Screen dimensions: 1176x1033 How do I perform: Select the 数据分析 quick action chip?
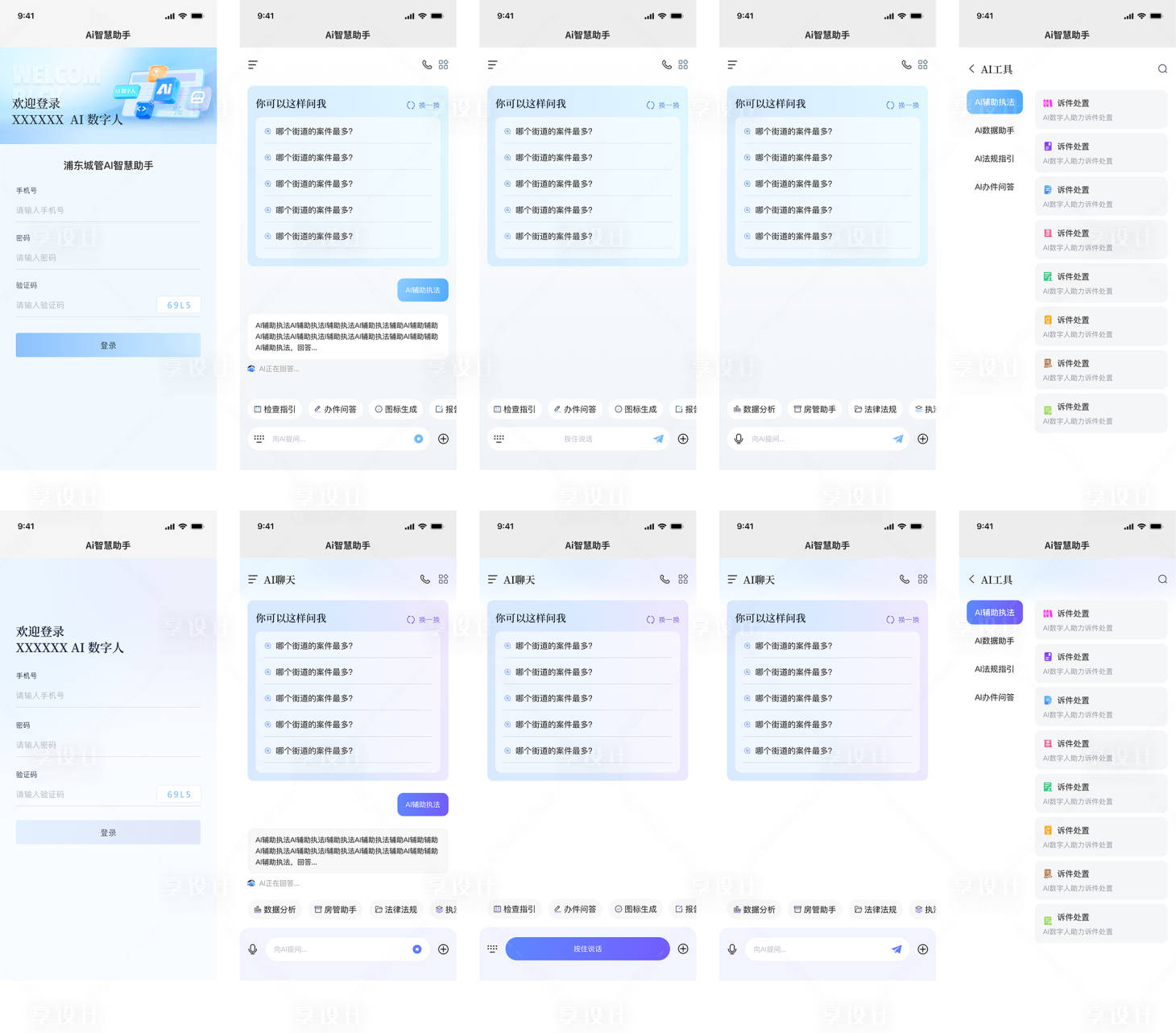point(755,409)
